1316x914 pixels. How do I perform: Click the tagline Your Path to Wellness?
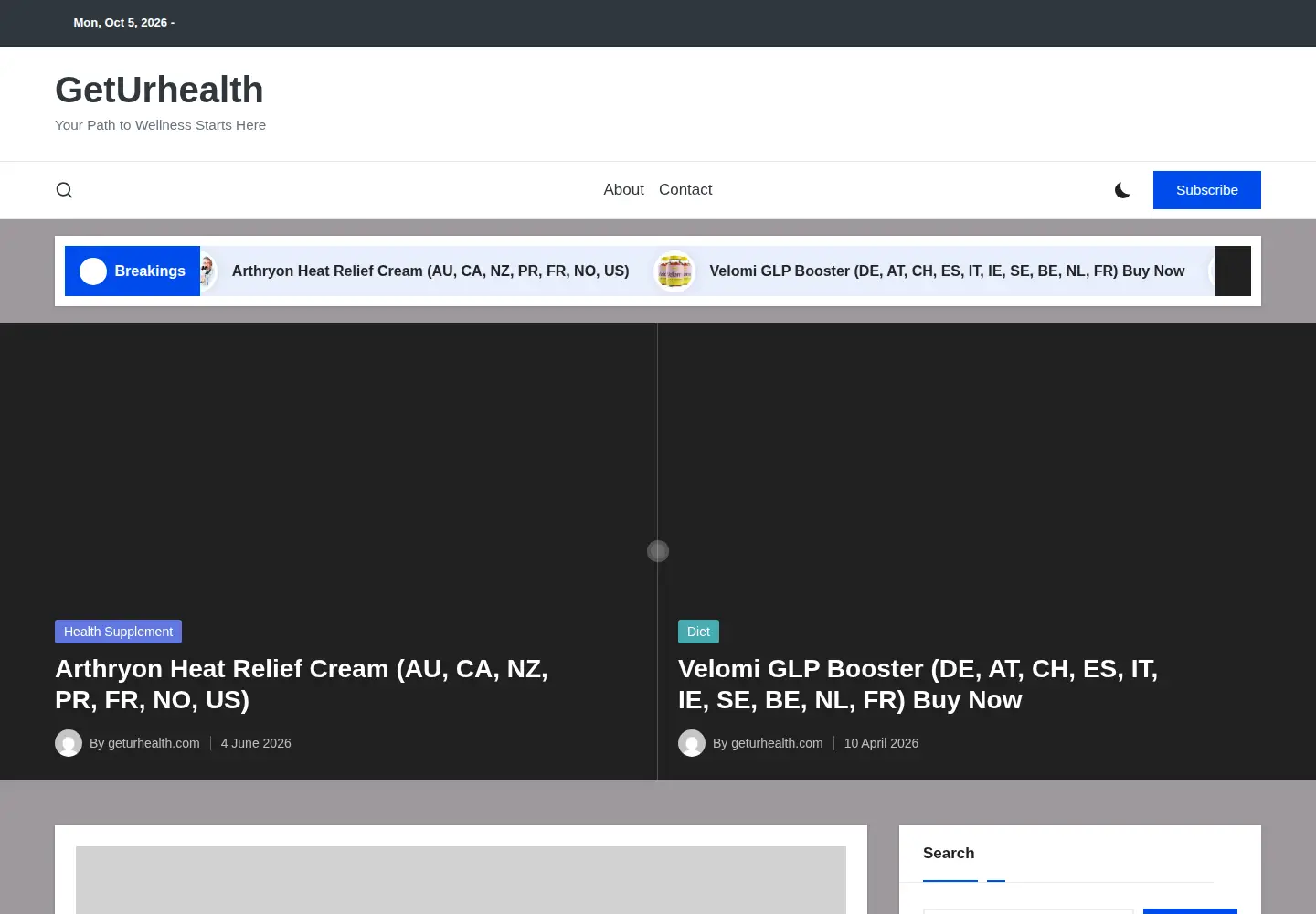click(160, 125)
